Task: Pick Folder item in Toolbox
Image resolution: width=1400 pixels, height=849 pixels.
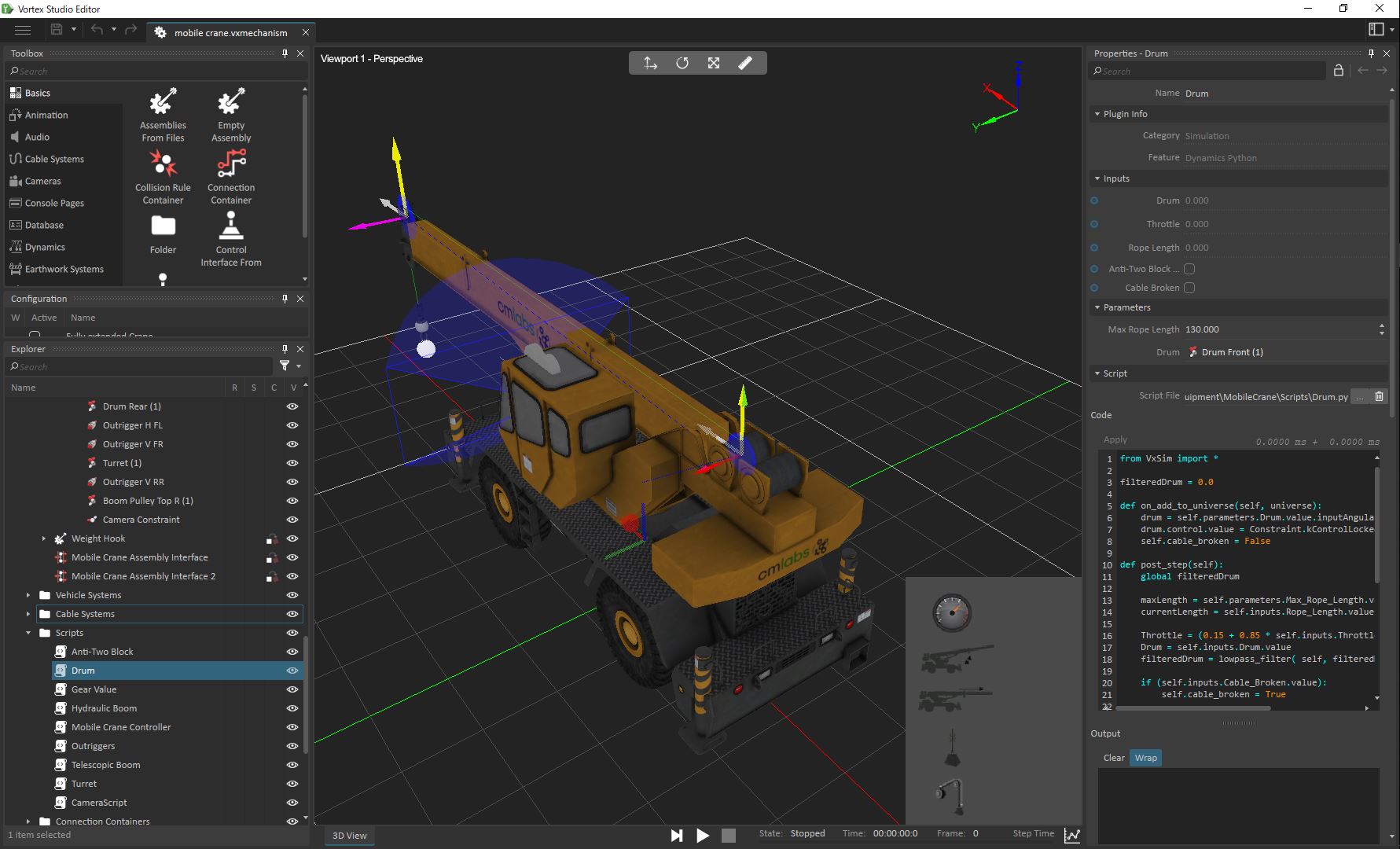Action: click(163, 234)
